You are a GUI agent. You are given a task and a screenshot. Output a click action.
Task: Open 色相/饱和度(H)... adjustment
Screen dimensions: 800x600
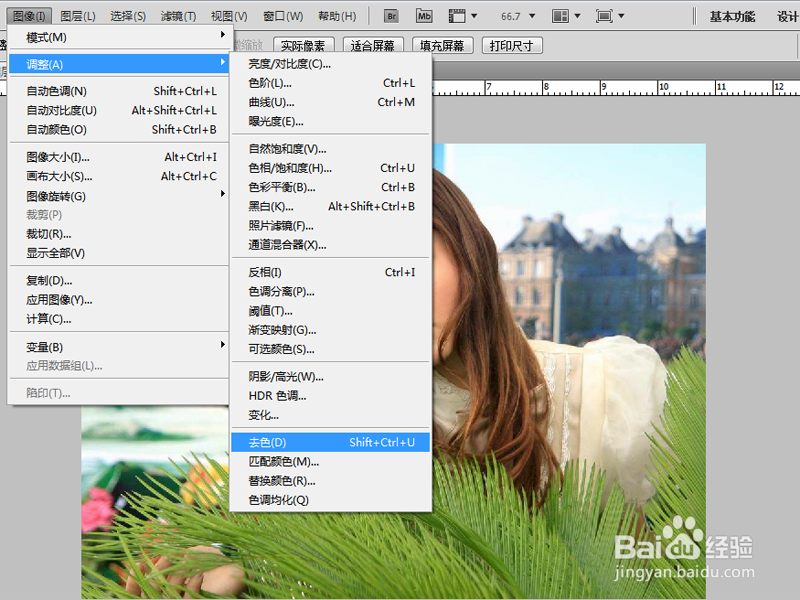(331, 168)
